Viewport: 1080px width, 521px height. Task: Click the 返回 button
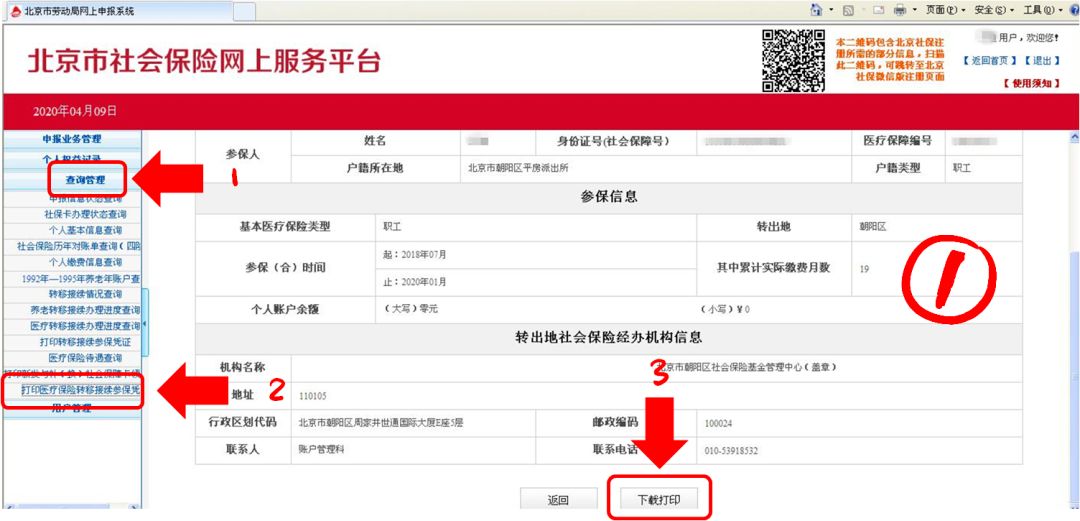click(559, 500)
